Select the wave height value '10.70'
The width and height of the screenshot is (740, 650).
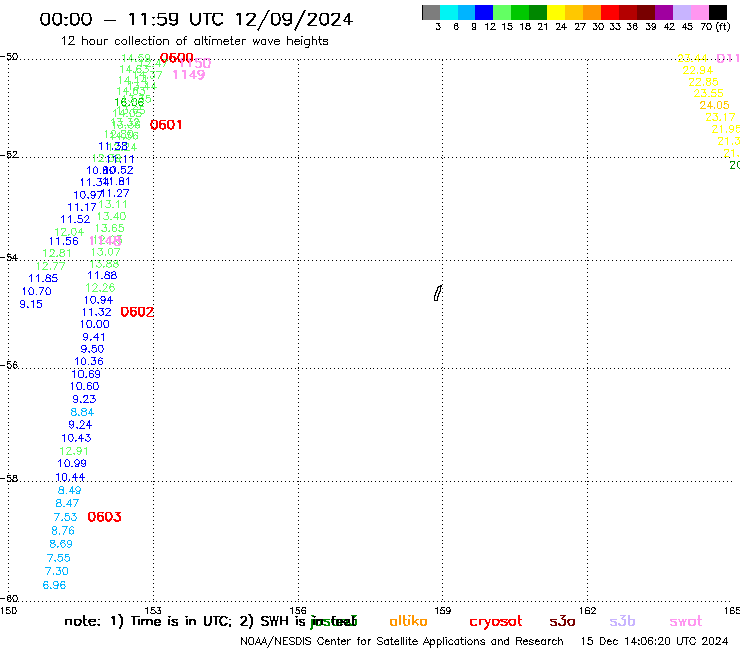coord(36,291)
